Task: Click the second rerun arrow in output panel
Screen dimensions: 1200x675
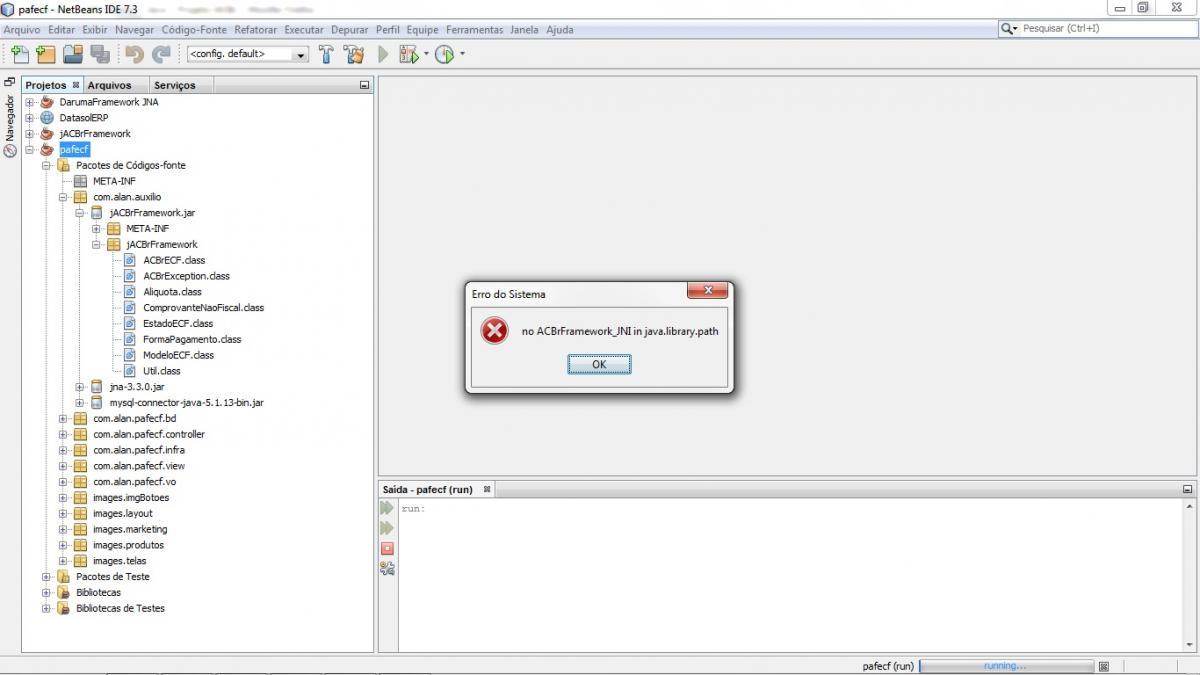Action: (387, 528)
